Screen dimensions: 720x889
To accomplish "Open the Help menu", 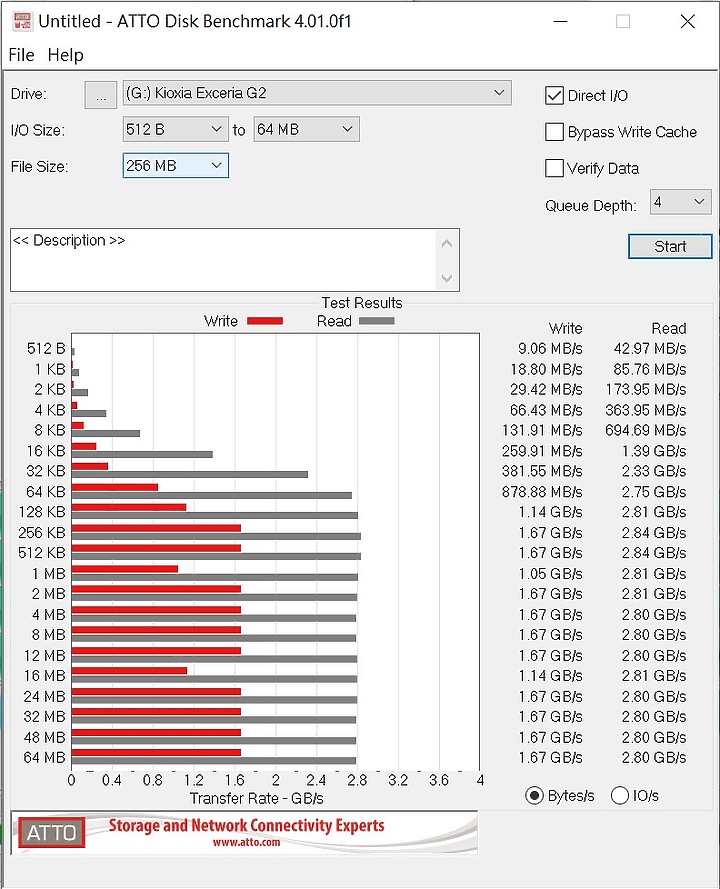I will pyautogui.click(x=66, y=55).
